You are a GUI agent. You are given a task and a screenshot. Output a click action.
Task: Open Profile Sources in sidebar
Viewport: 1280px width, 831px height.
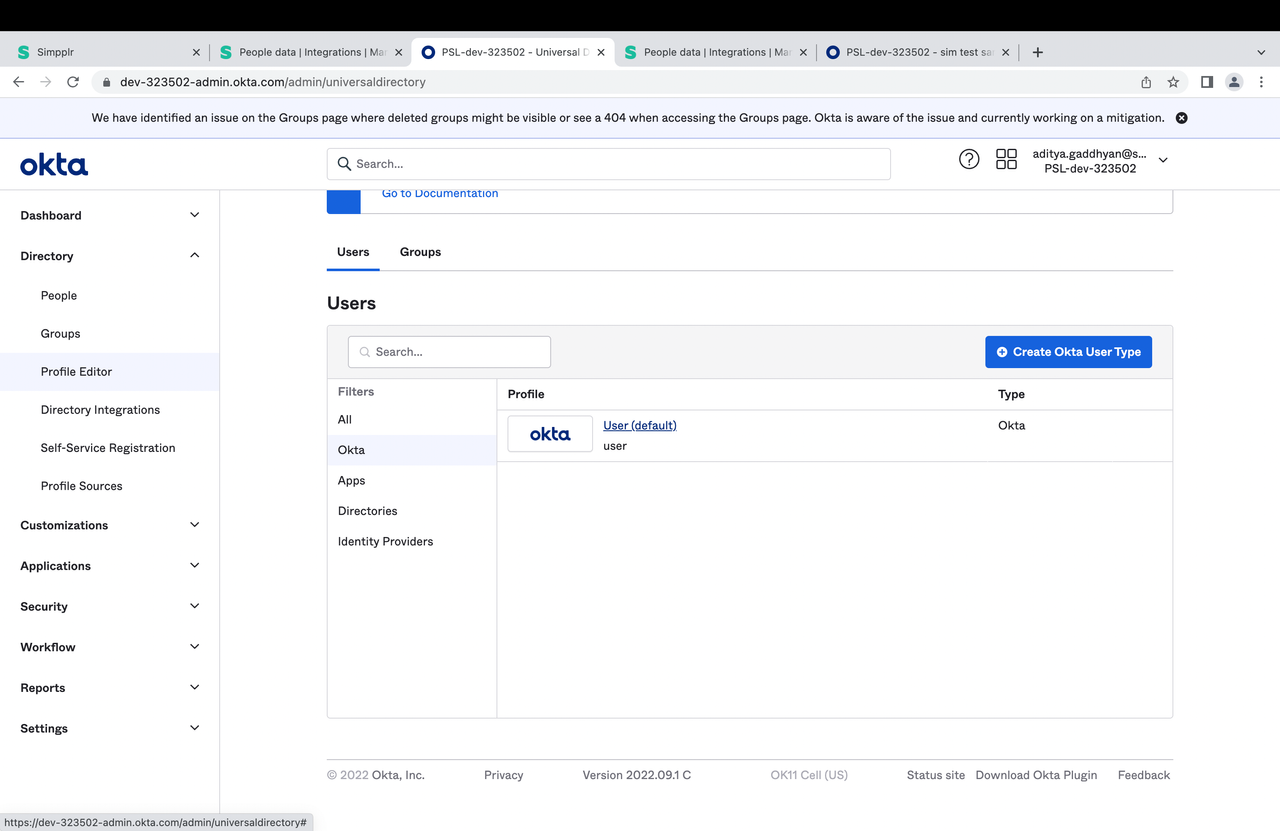click(x=82, y=486)
